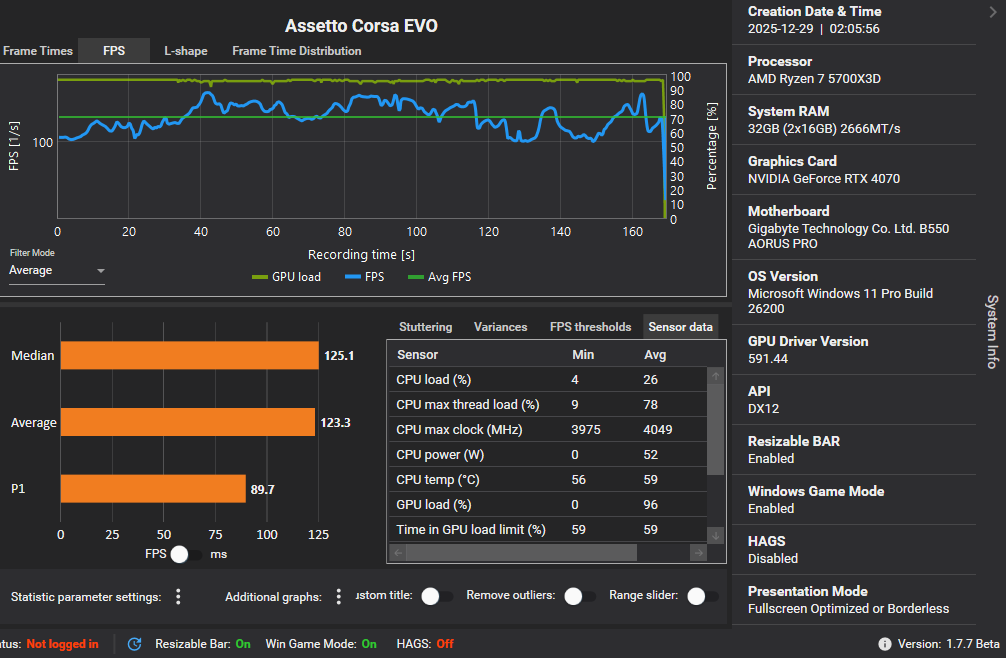Open the Frame Time Distribution tab
The width and height of the screenshot is (1006, 658).
click(x=296, y=51)
